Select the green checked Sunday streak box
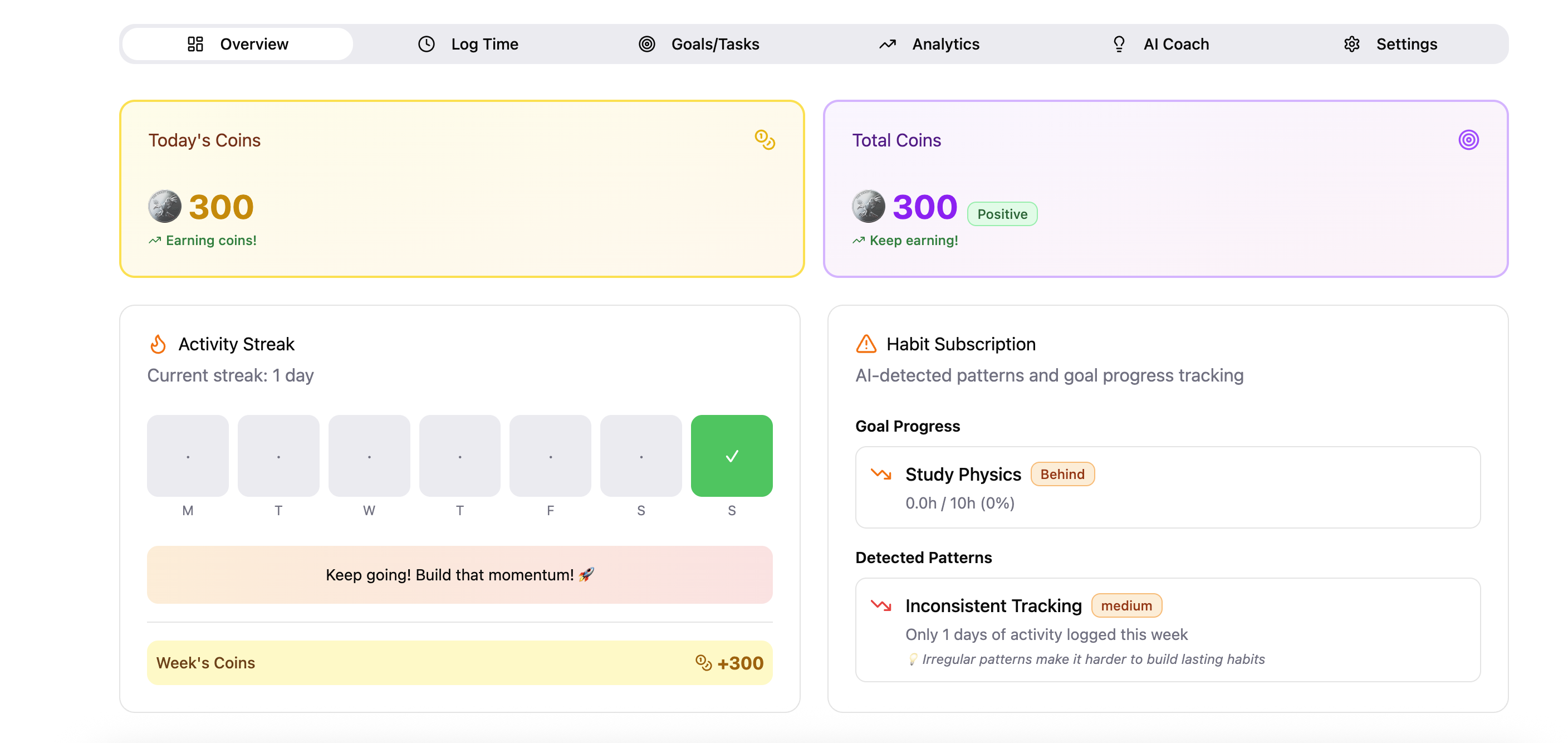Screen dimensions: 1568x743 click(x=732, y=456)
